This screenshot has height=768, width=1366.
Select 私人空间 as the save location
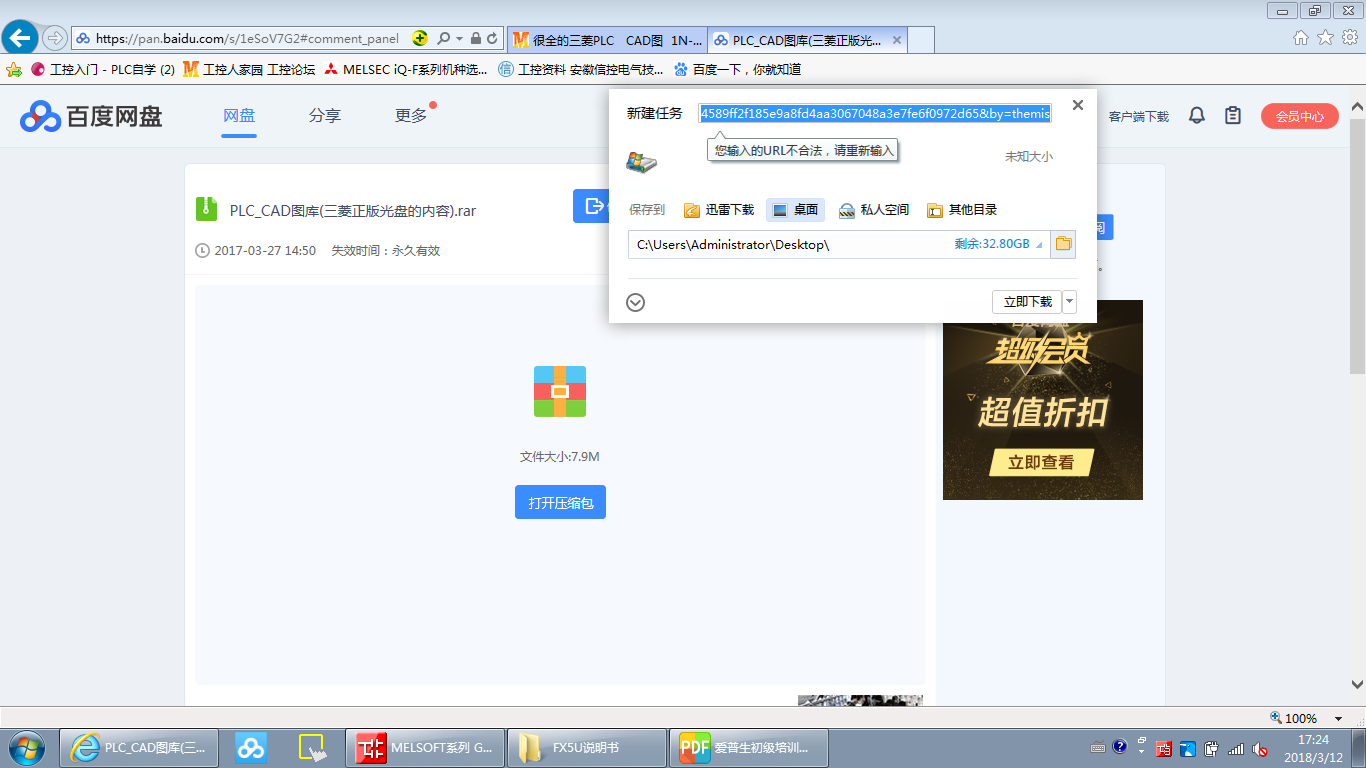873,210
